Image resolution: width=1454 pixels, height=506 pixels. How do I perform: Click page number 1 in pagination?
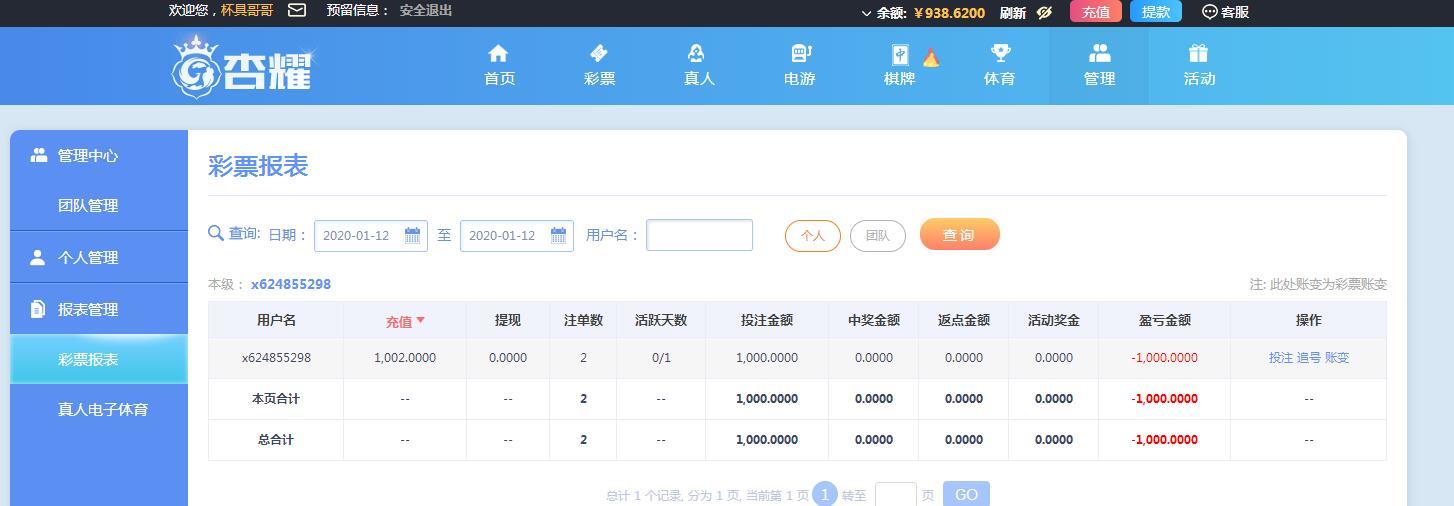(825, 494)
